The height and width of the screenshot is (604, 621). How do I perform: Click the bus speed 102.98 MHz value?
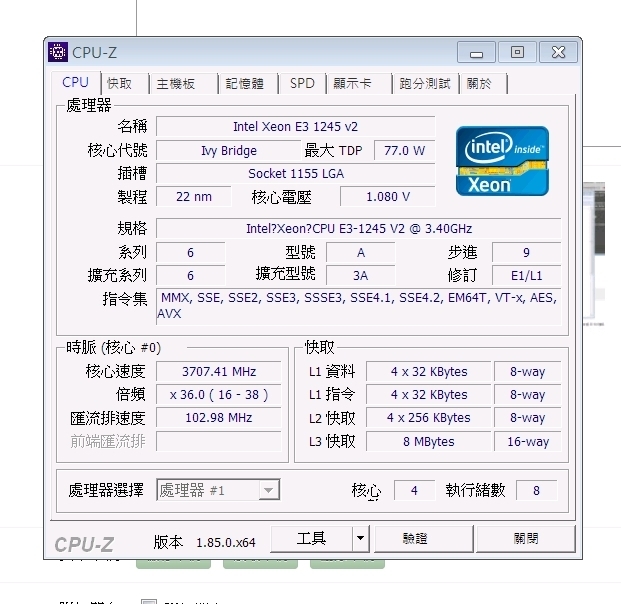click(219, 417)
